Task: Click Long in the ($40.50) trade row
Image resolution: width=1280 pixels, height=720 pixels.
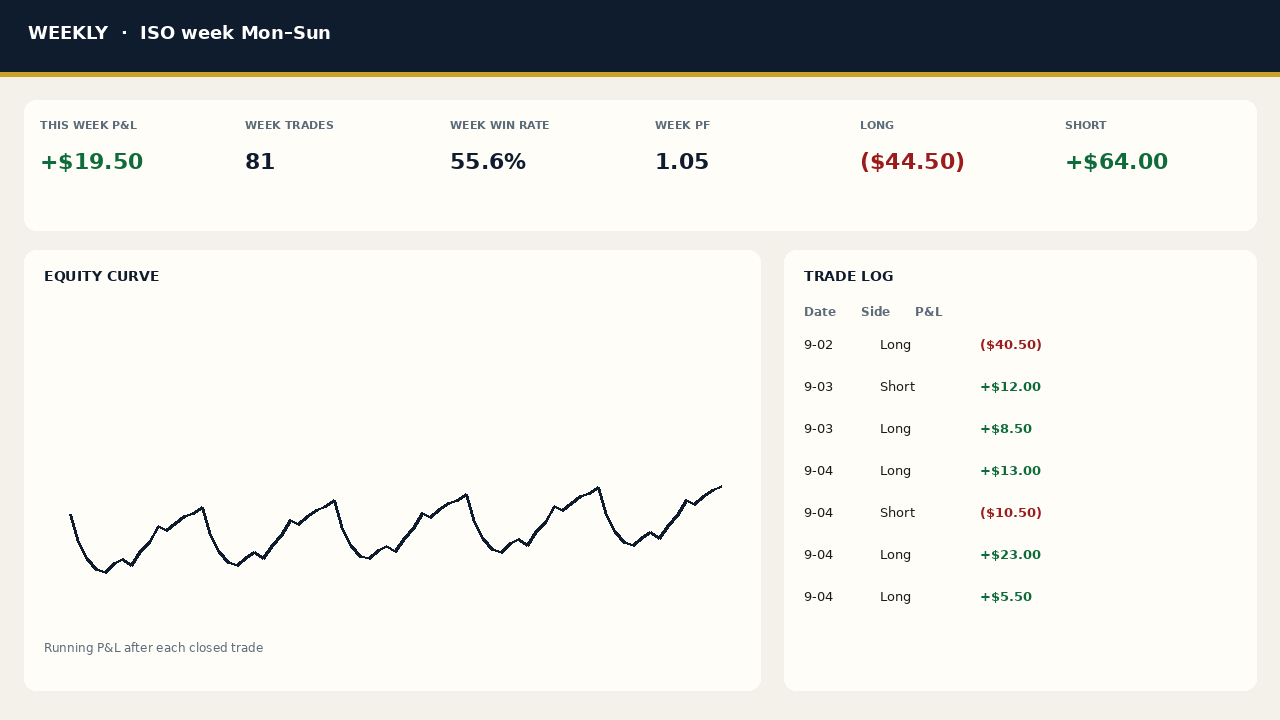Action: coord(896,345)
